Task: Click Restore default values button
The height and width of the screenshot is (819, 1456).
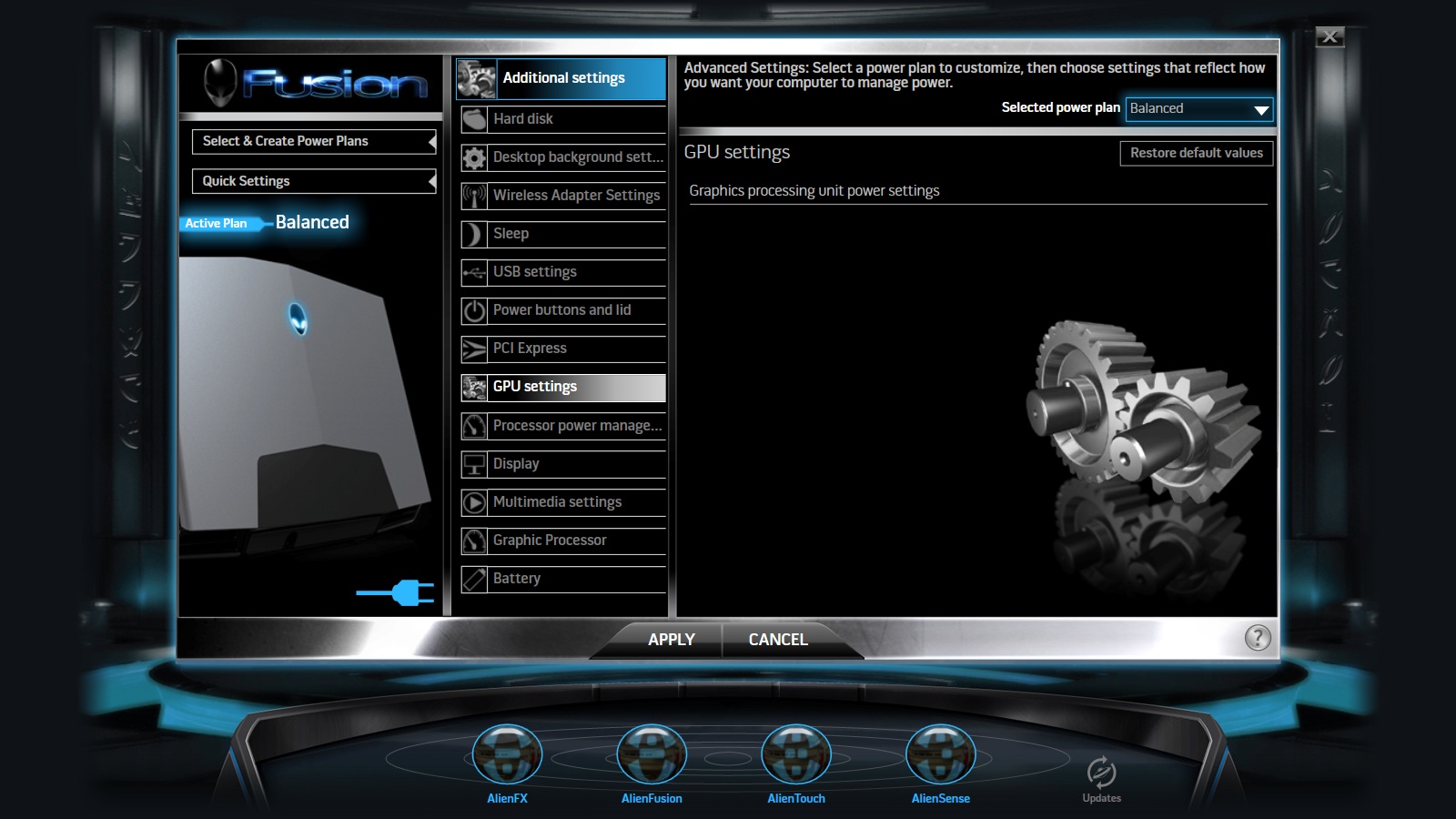Action: (x=1196, y=153)
